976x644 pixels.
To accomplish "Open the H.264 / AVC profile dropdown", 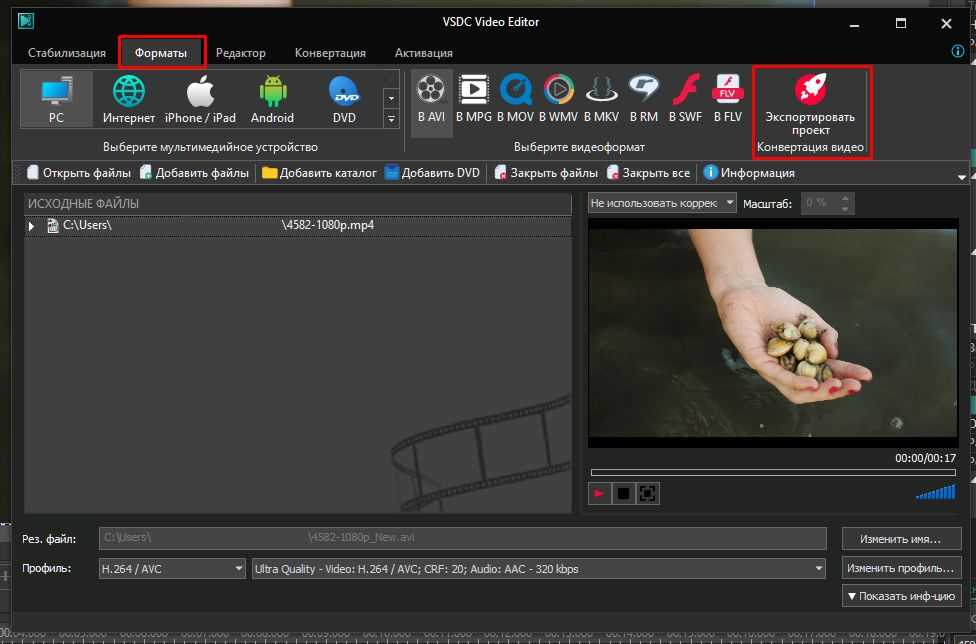I will click(172, 569).
